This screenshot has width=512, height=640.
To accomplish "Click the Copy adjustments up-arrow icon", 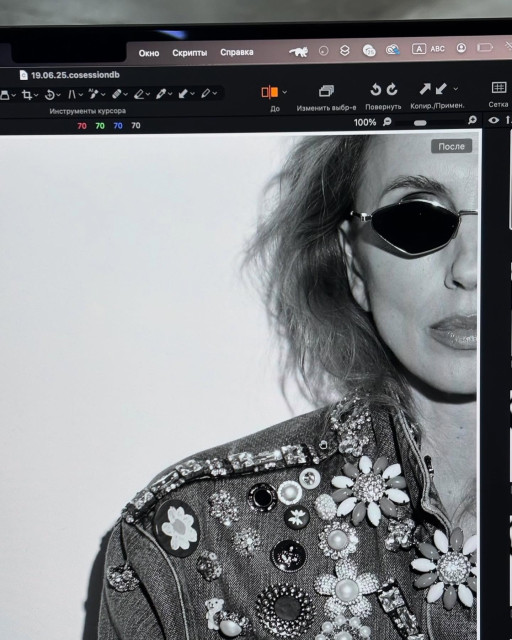I will [x=425, y=89].
